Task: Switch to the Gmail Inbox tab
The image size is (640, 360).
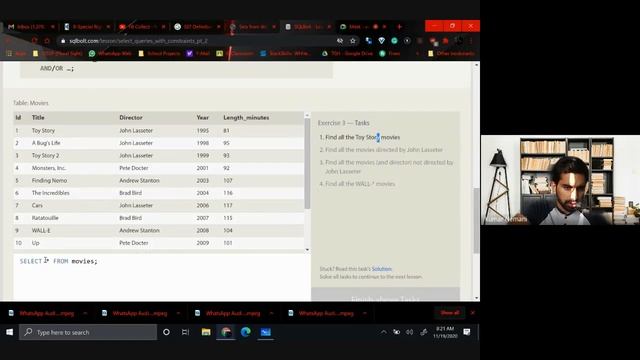Action: pos(31,27)
